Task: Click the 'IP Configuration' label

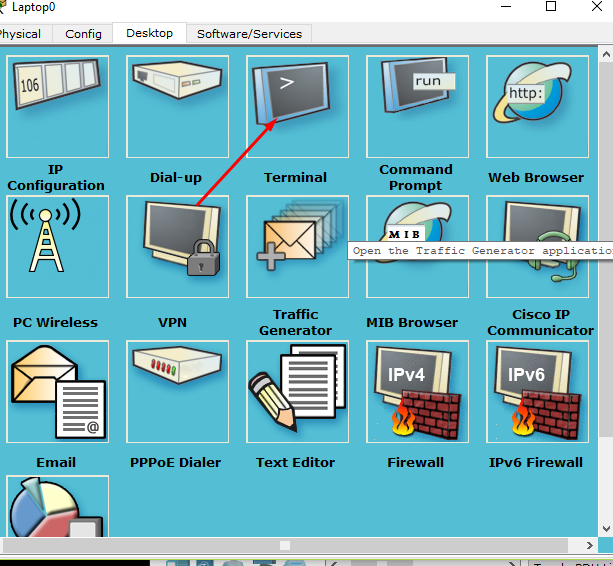Action: (x=56, y=177)
